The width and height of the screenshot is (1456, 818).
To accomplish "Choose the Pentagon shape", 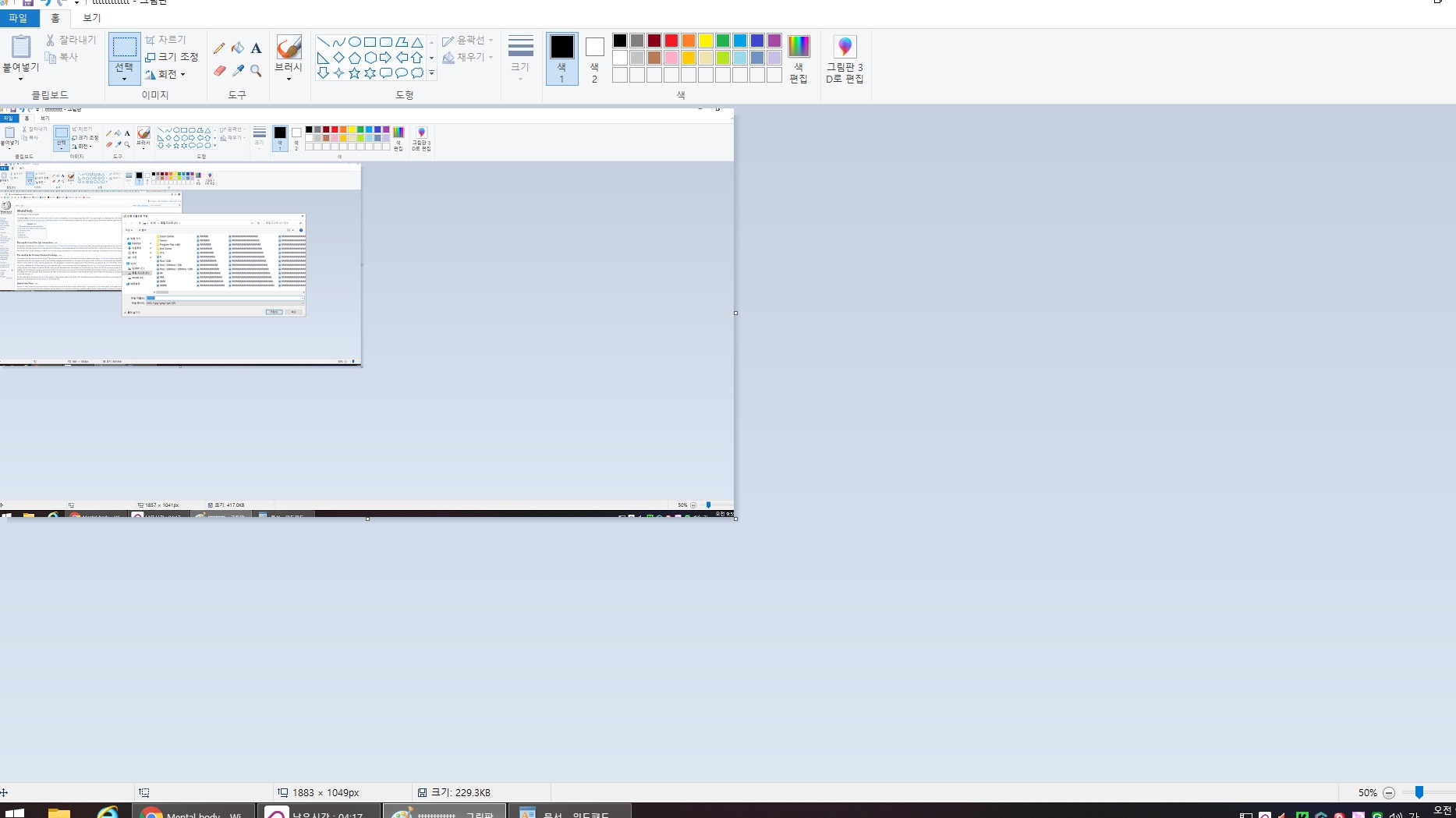I will pos(354,58).
